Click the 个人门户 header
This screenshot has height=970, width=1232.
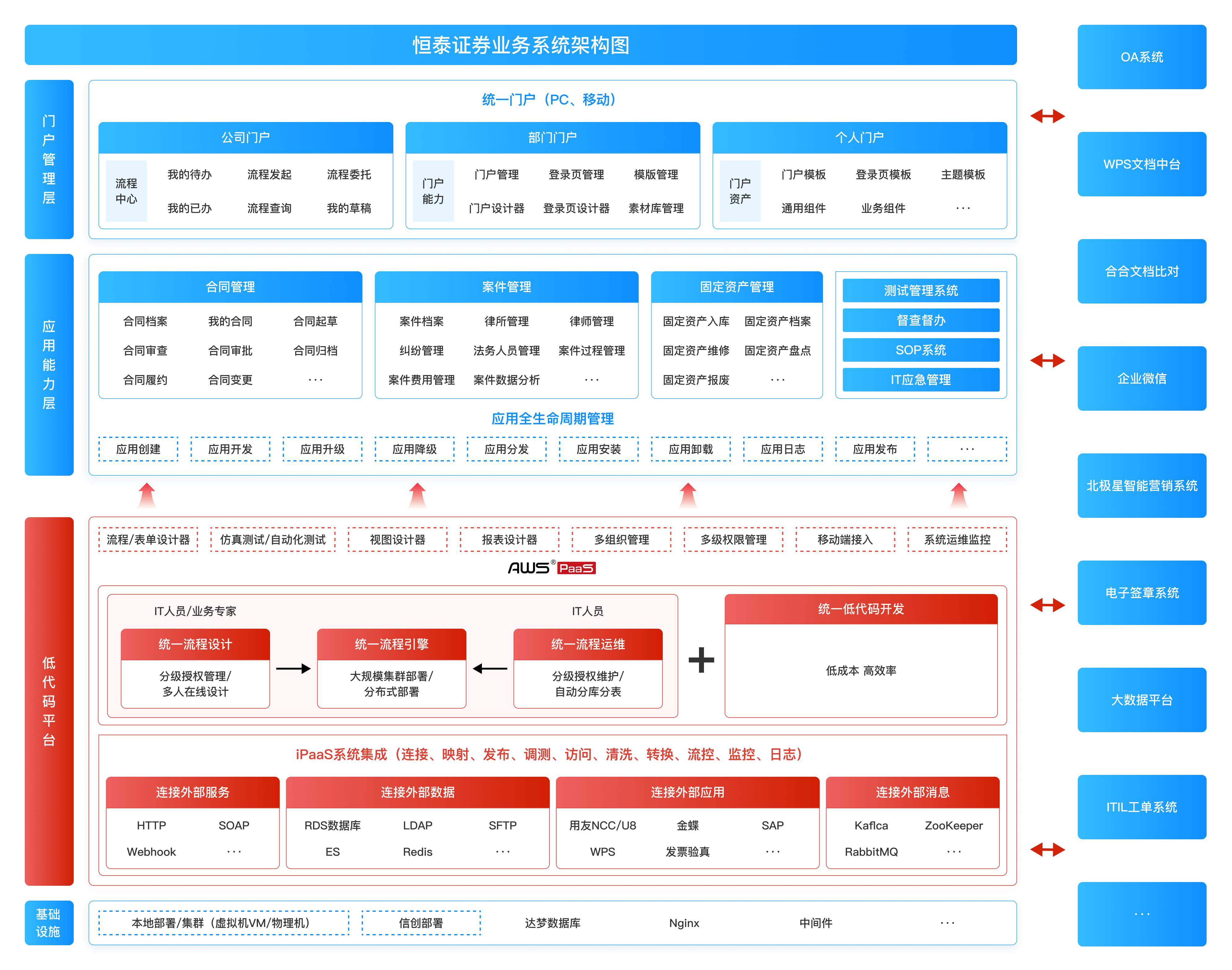click(859, 138)
